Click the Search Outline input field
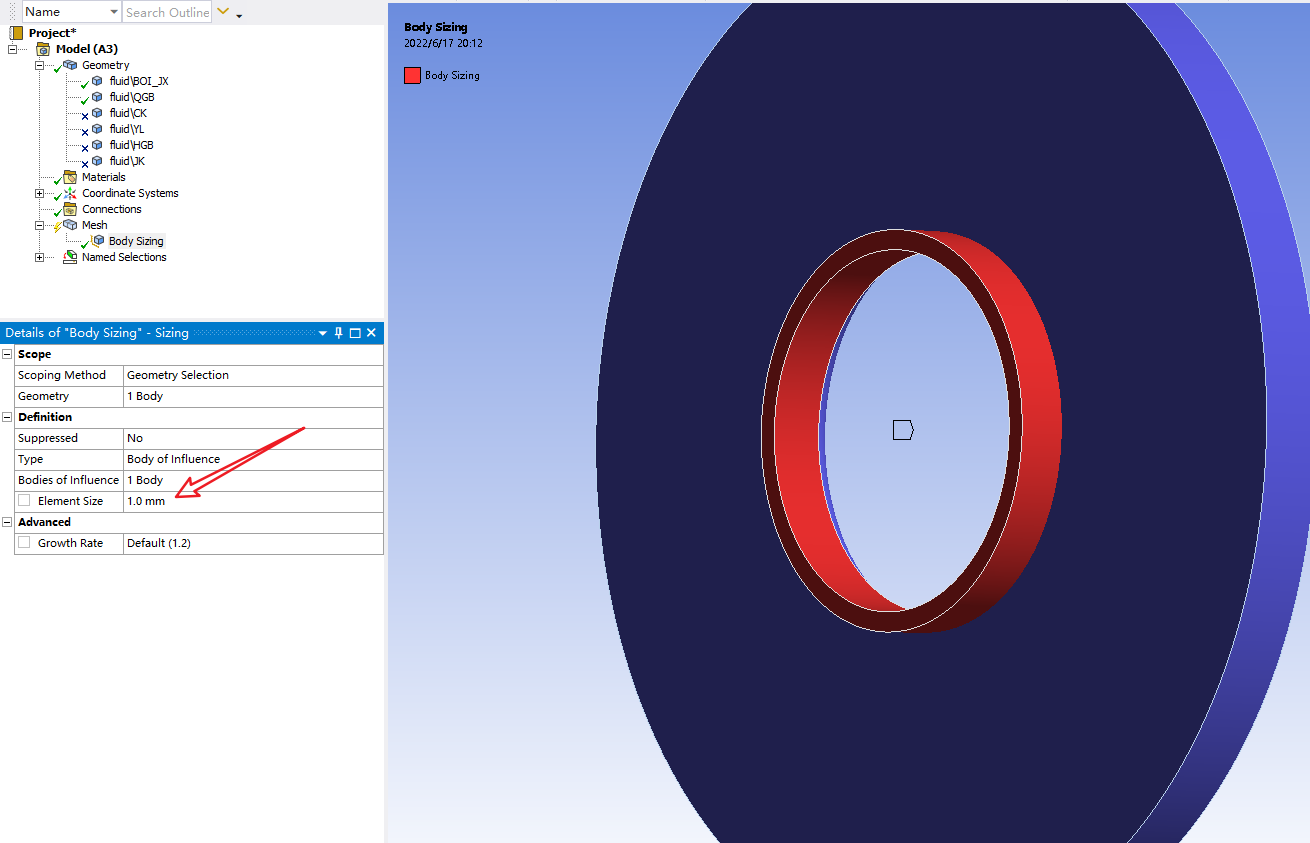This screenshot has height=843, width=1310. 167,12
